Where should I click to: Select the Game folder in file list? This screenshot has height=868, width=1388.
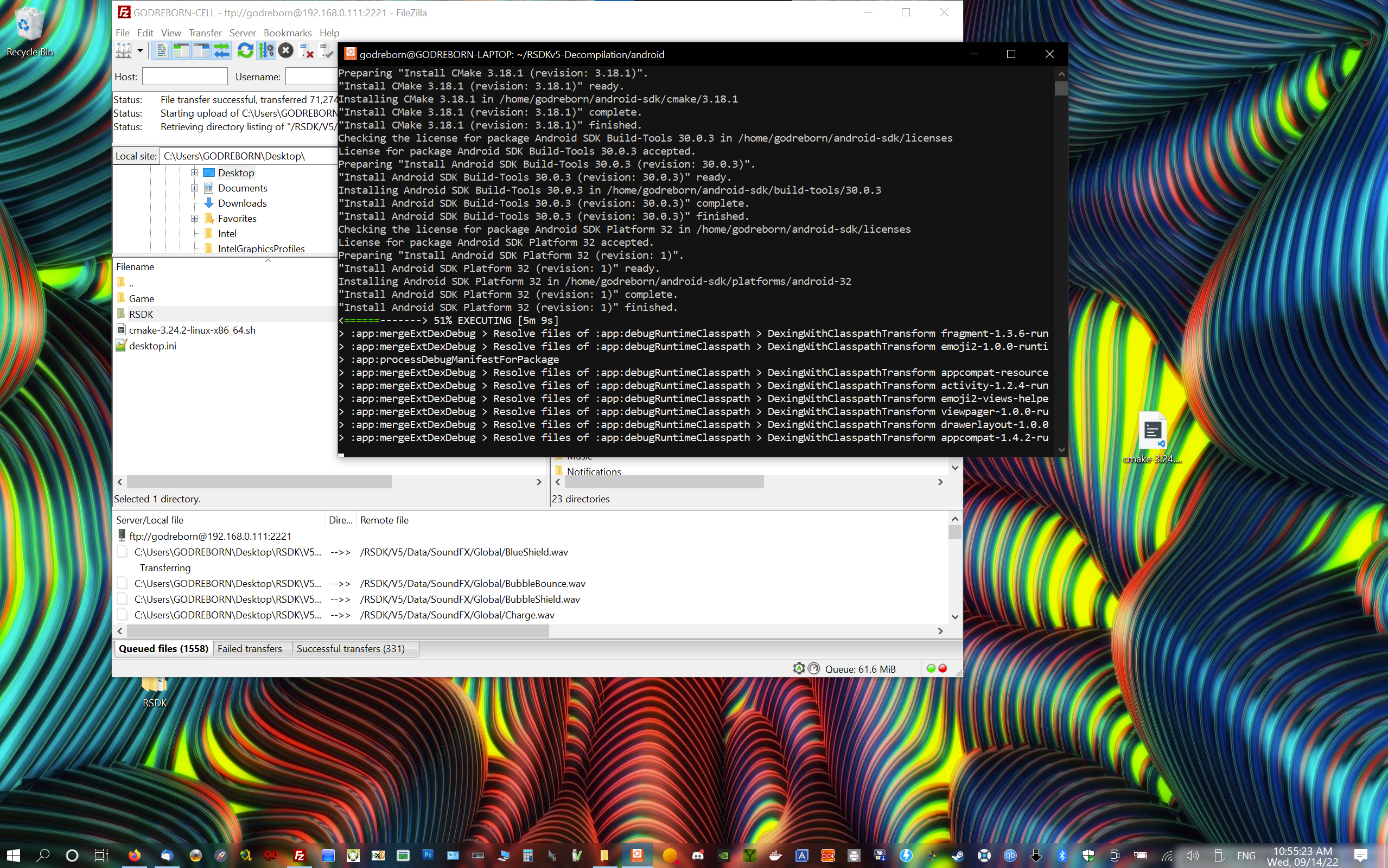(x=141, y=298)
